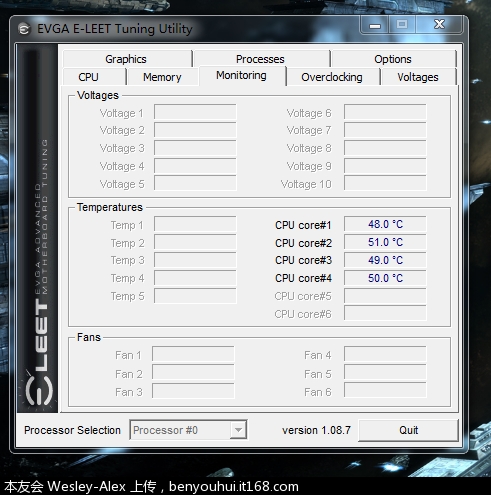This screenshot has width=491, height=495.
Task: Click the EVGA logo icon in title bar
Action: 24,29
